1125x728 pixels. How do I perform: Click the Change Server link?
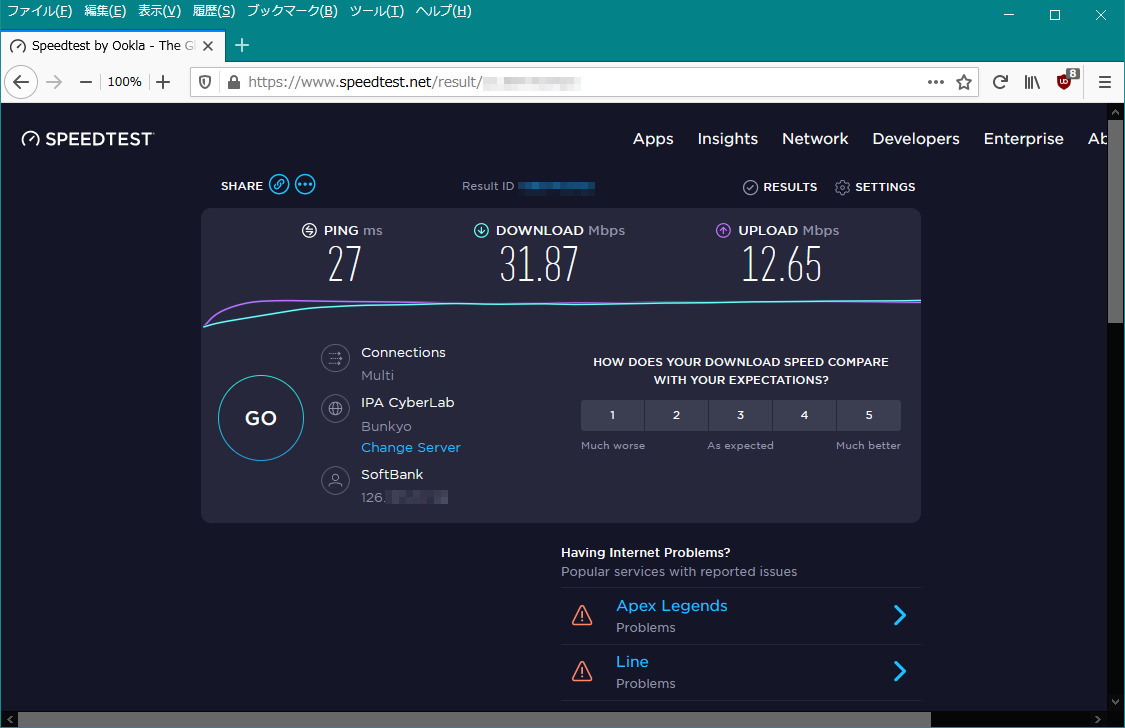click(x=411, y=448)
